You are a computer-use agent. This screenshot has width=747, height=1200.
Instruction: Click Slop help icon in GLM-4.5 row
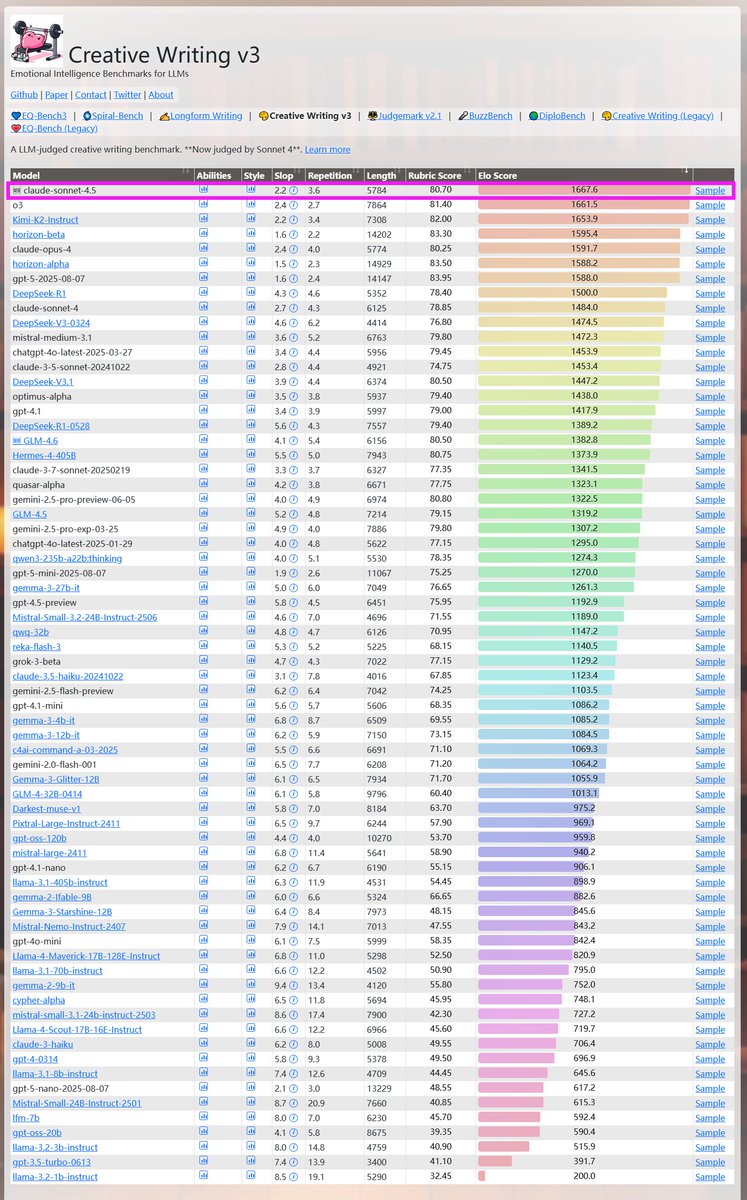click(294, 514)
